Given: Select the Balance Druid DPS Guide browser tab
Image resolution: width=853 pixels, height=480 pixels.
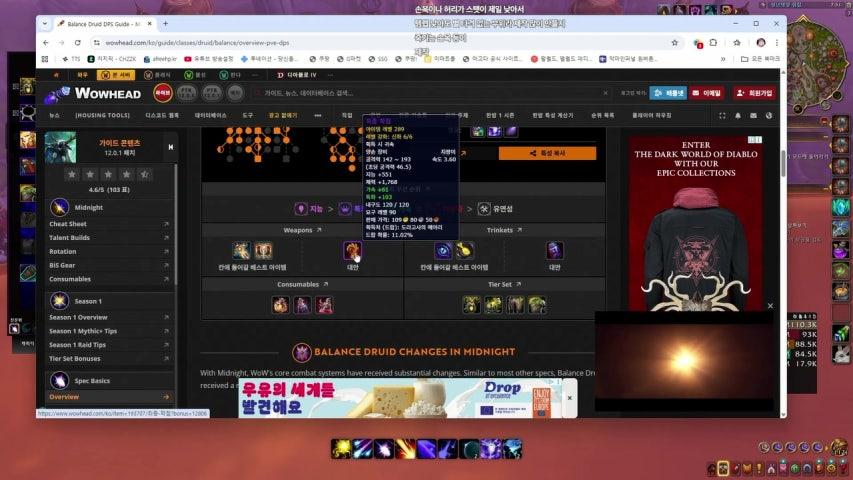Looking at the screenshot, I should click(x=103, y=24).
